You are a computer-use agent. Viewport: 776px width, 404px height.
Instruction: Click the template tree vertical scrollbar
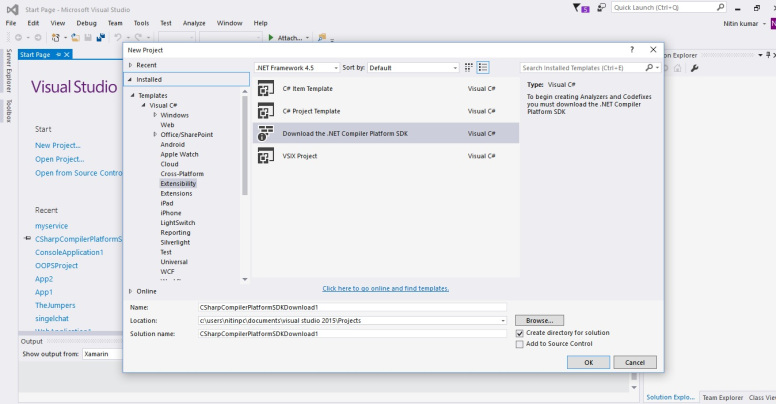click(x=244, y=145)
